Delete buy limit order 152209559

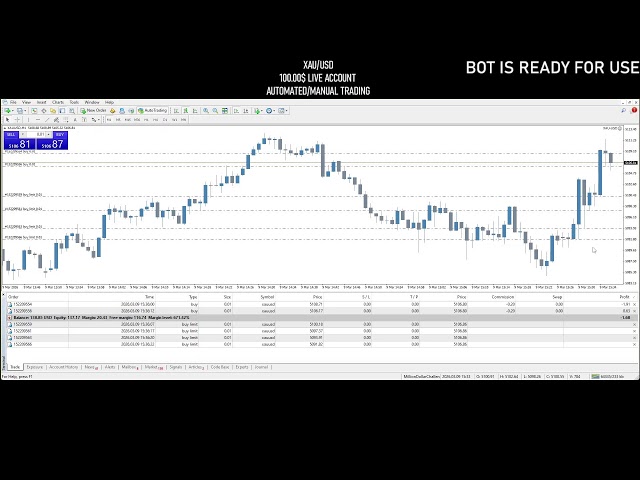[634, 324]
